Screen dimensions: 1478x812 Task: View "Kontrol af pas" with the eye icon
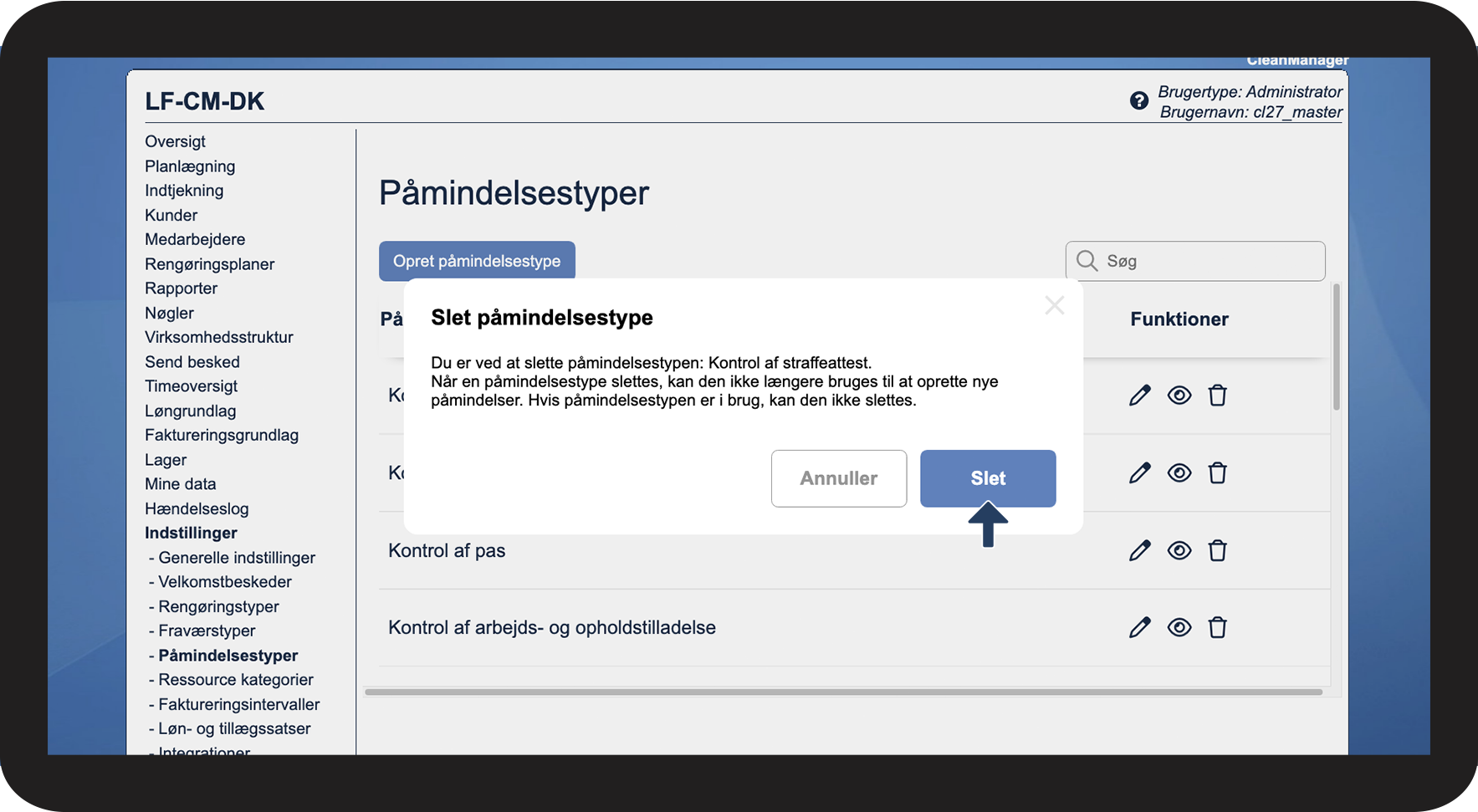[1179, 550]
